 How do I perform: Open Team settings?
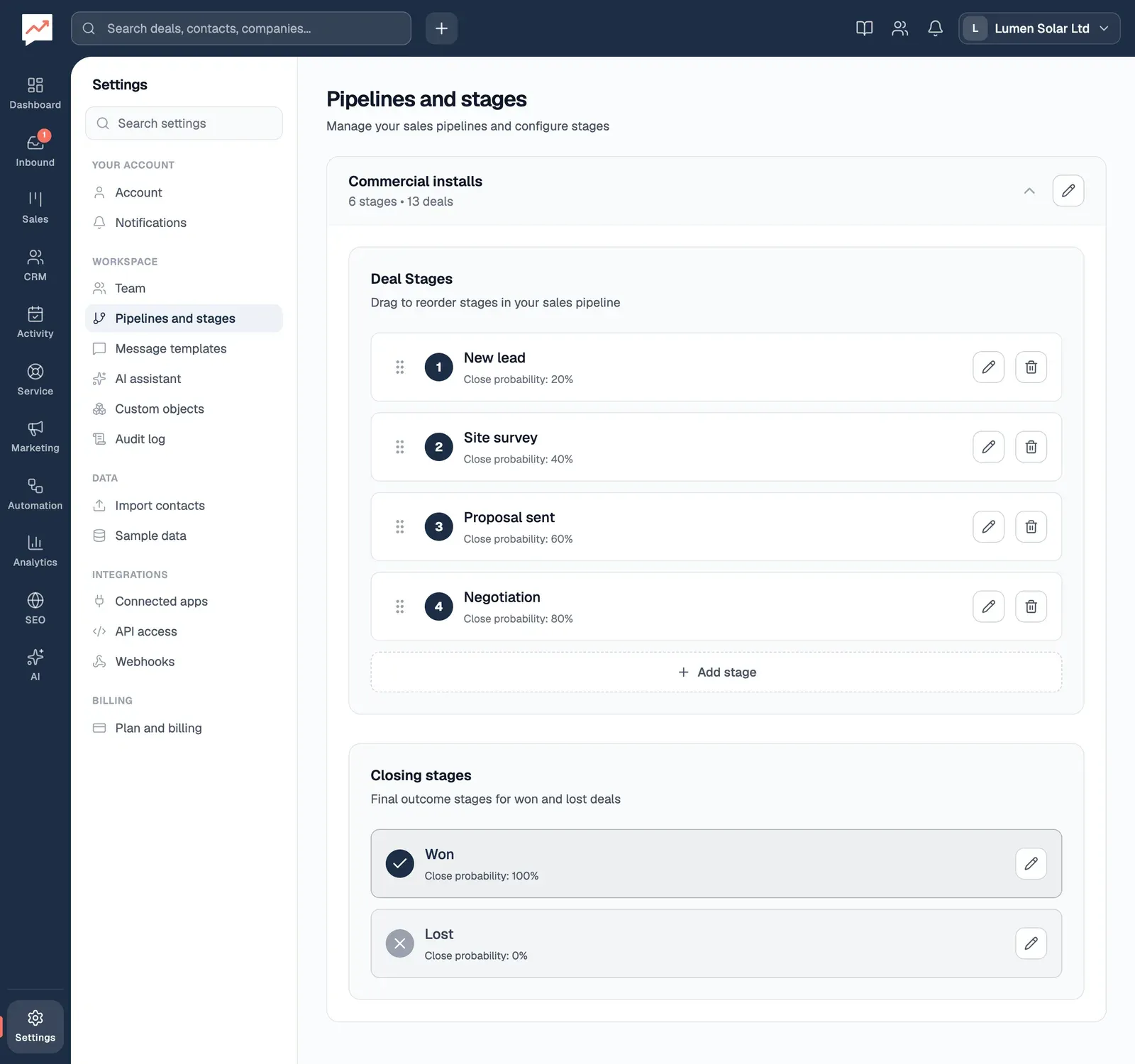tap(184, 289)
